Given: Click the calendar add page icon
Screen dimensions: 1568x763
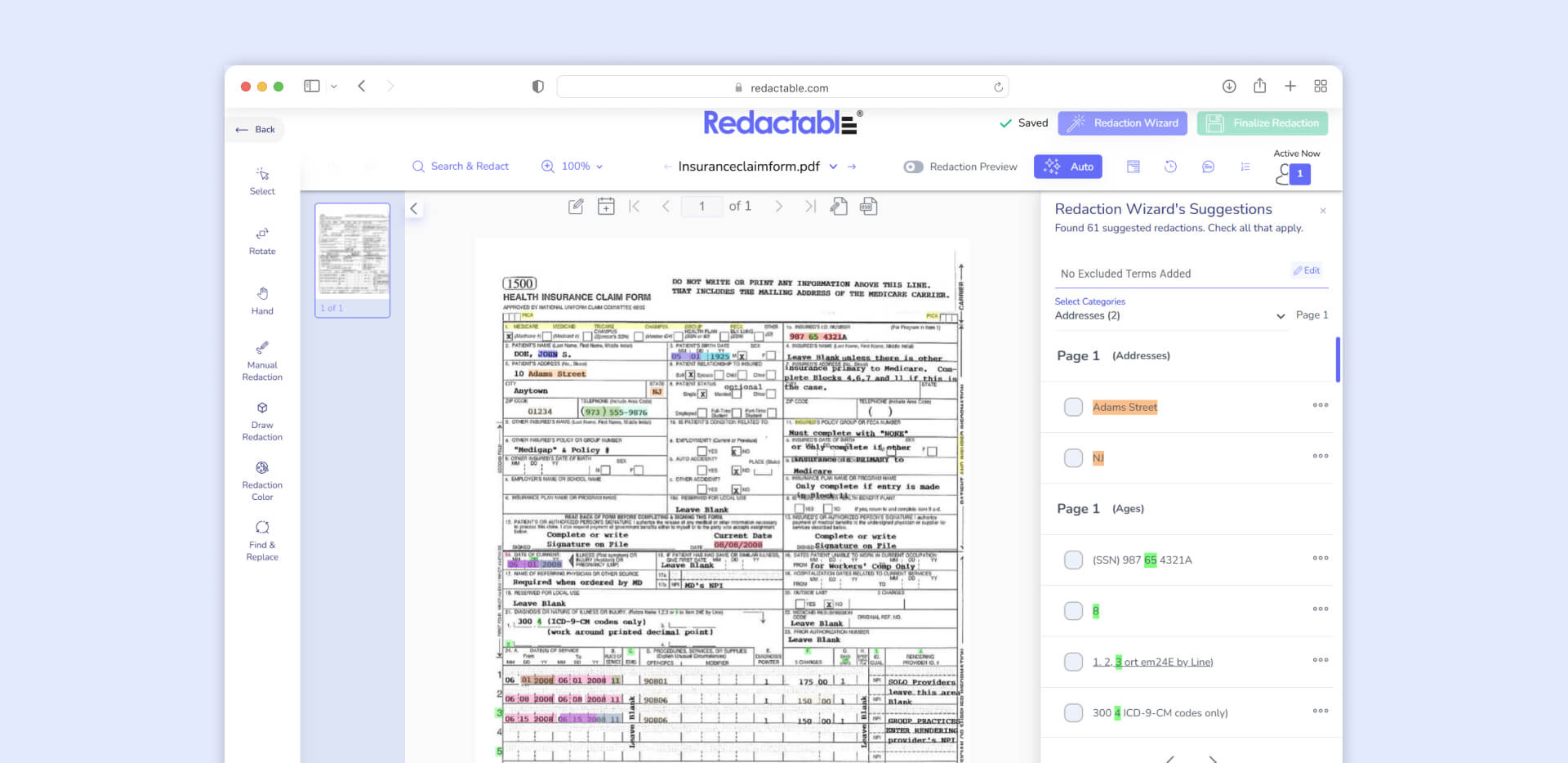Looking at the screenshot, I should 606,207.
